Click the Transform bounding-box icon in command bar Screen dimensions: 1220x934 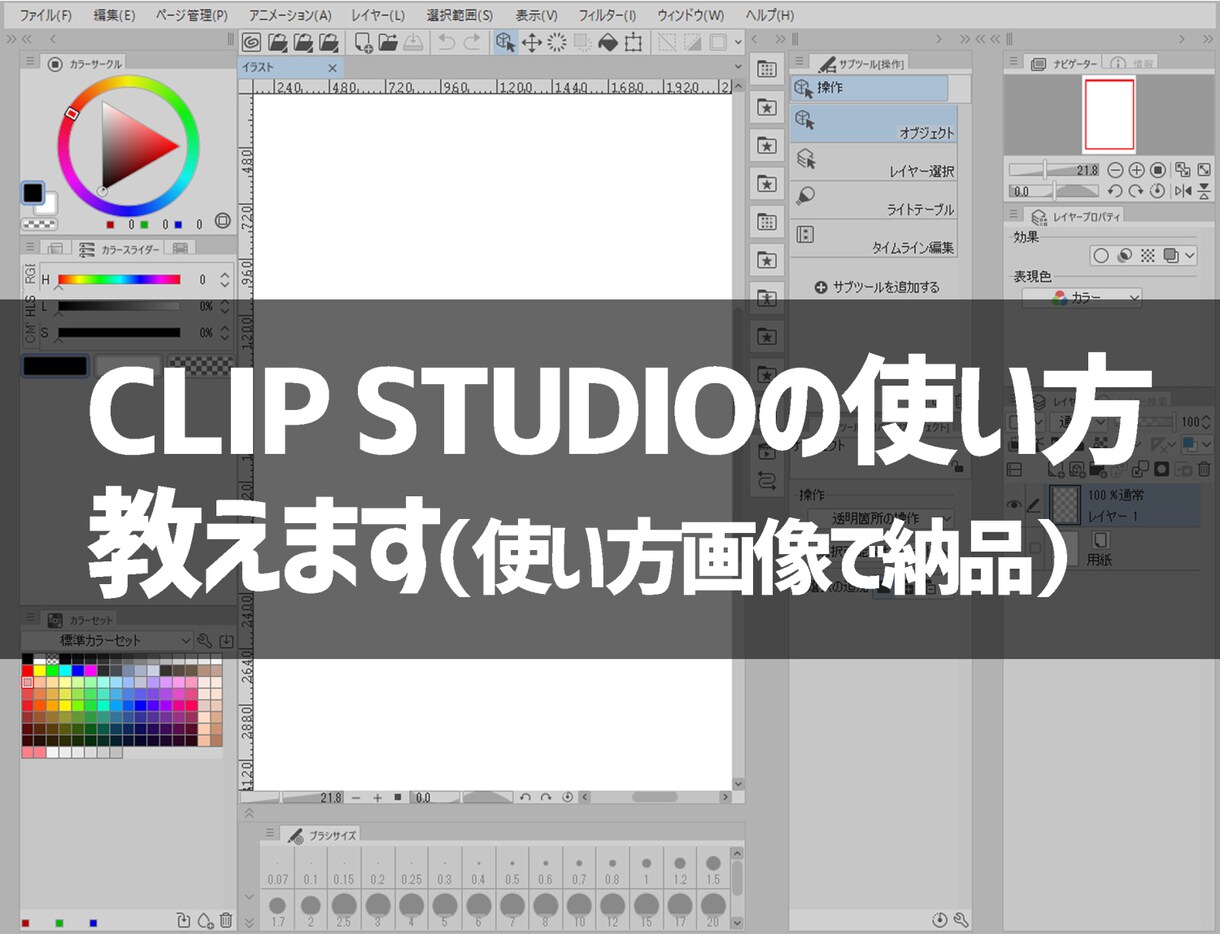pos(633,42)
